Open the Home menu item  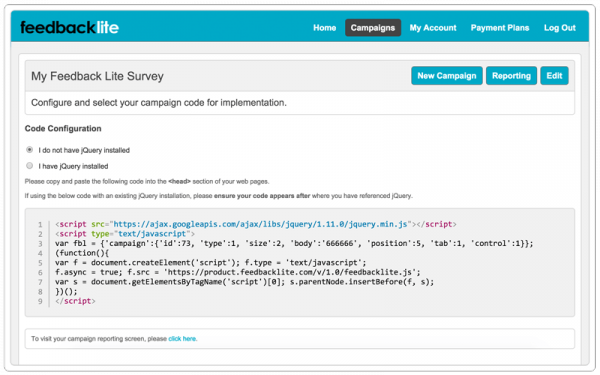coord(324,28)
